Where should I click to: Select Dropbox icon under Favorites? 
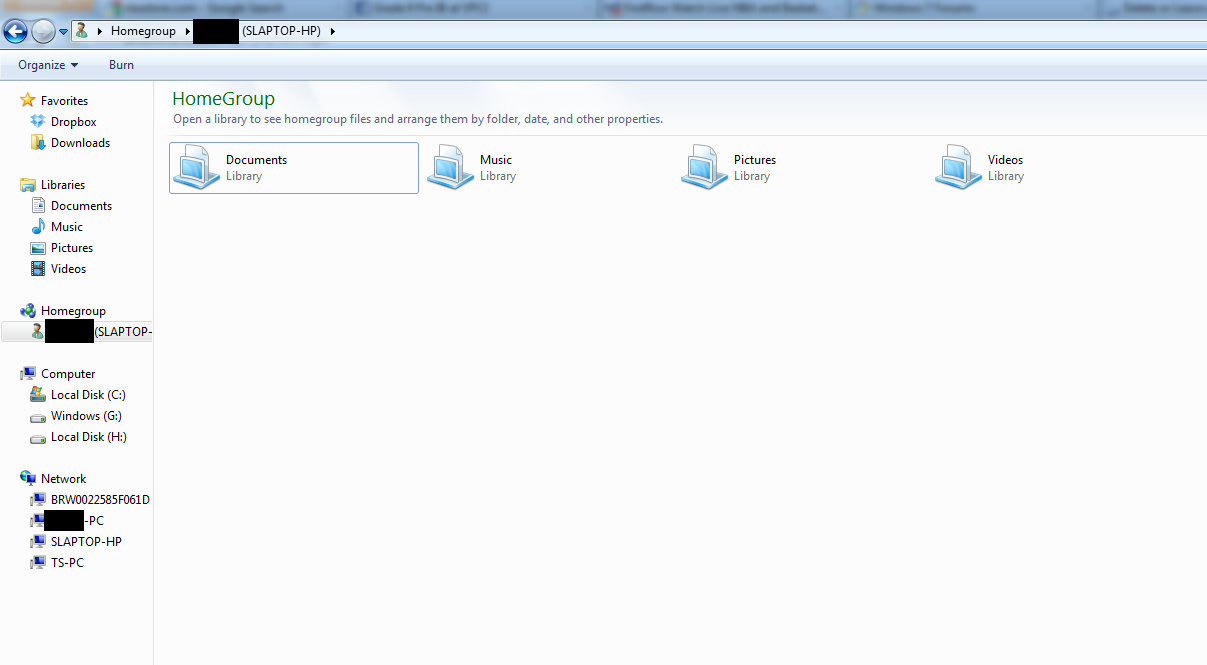(38, 122)
